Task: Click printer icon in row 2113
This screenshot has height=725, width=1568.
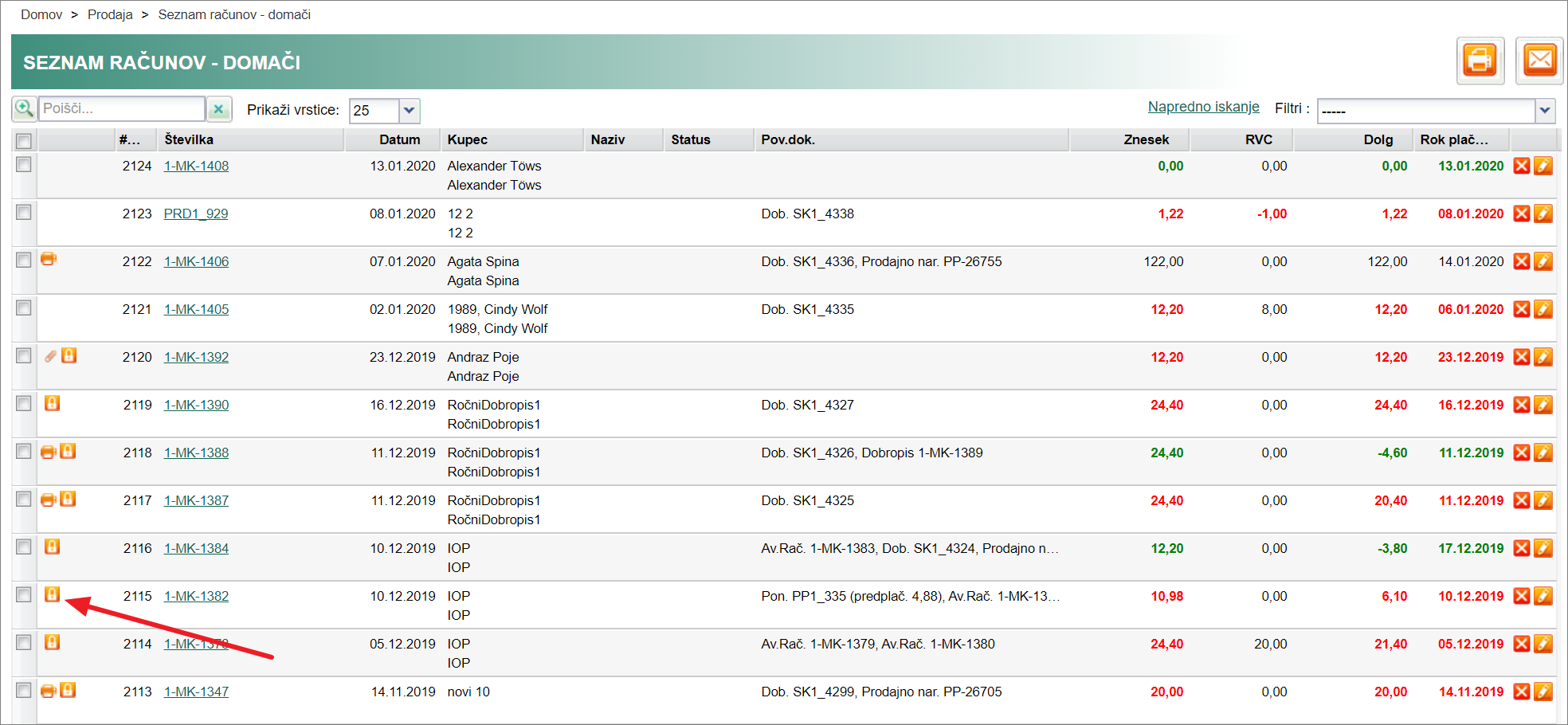Action: pos(48,691)
